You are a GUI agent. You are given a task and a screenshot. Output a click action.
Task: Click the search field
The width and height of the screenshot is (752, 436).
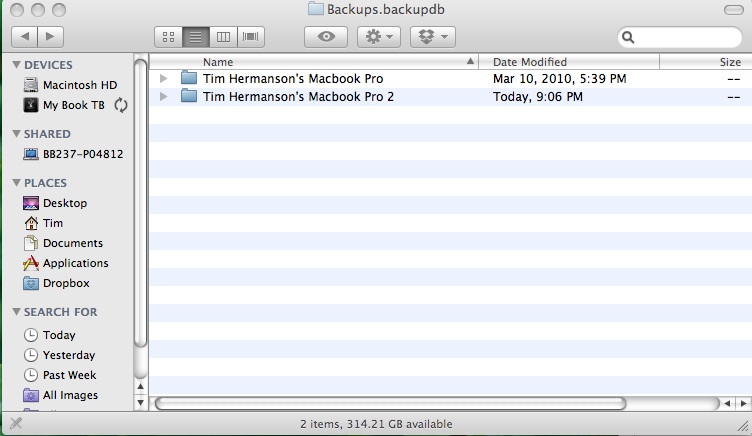point(680,37)
